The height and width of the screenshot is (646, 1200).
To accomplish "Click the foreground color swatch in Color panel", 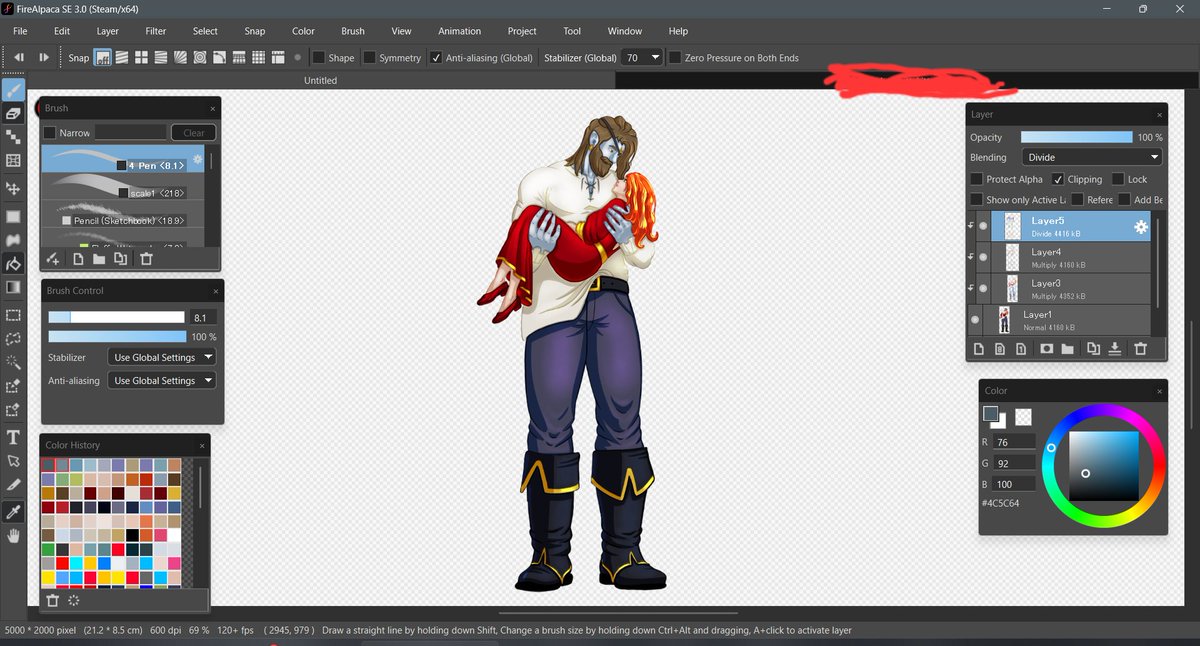I will click(x=990, y=414).
